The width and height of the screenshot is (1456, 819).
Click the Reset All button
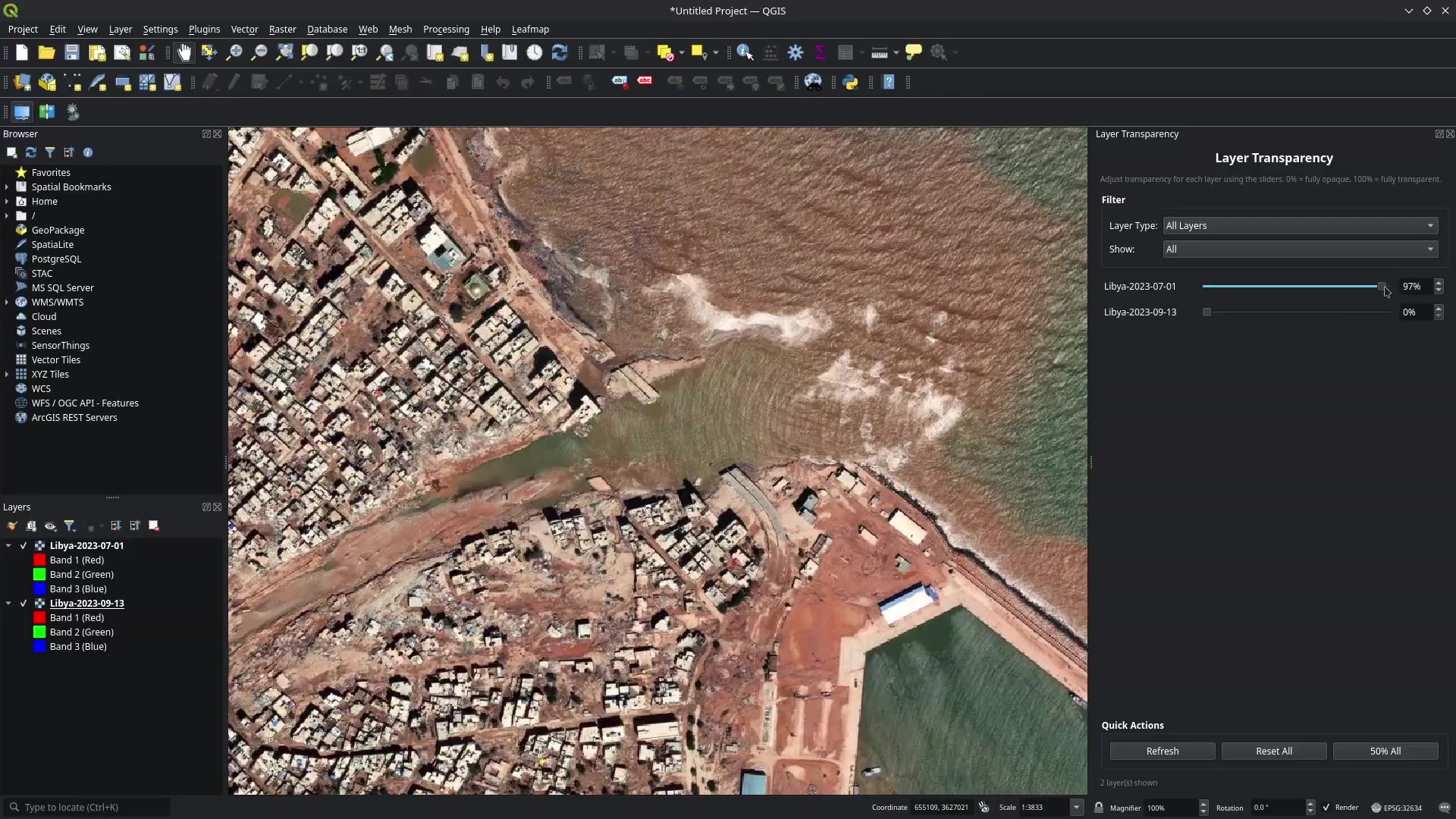coord(1274,752)
